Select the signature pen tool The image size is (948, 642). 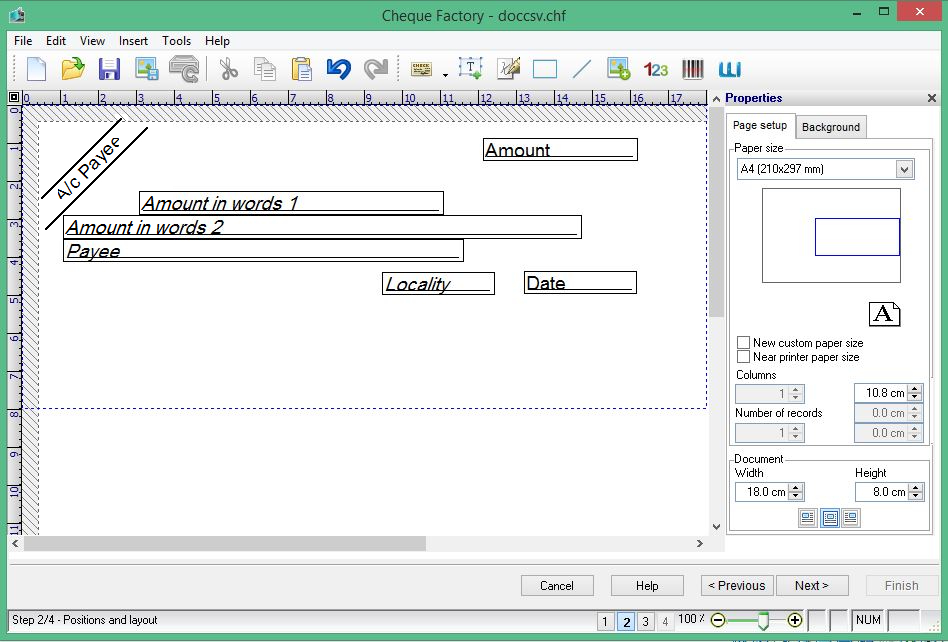(508, 69)
